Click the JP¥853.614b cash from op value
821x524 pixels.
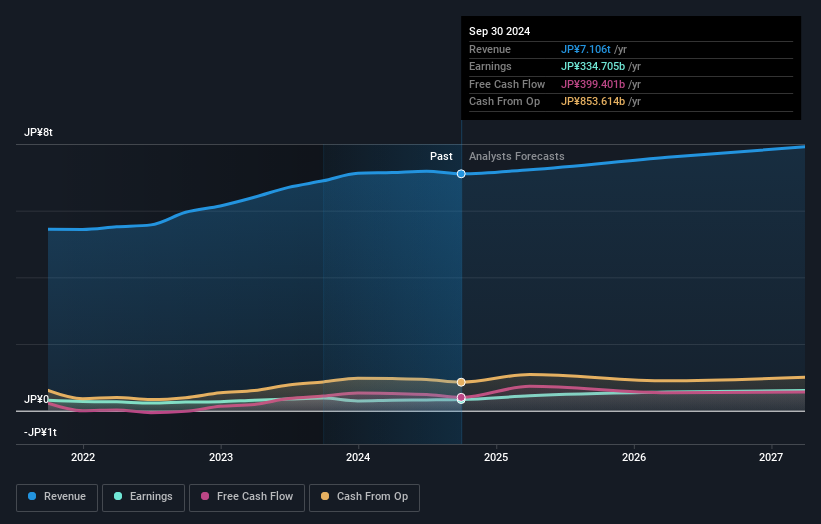tap(593, 102)
